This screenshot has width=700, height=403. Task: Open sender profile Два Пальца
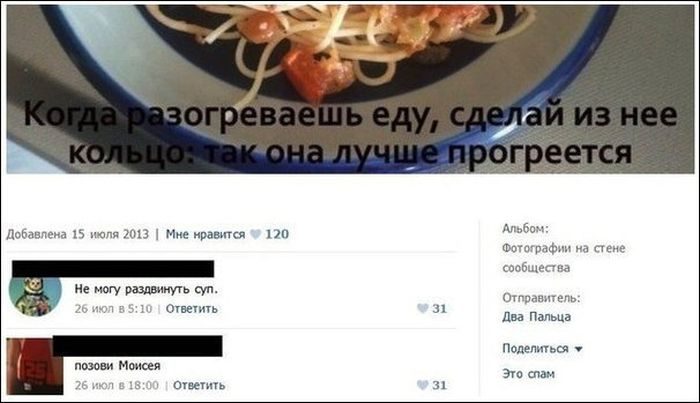[x=537, y=317]
